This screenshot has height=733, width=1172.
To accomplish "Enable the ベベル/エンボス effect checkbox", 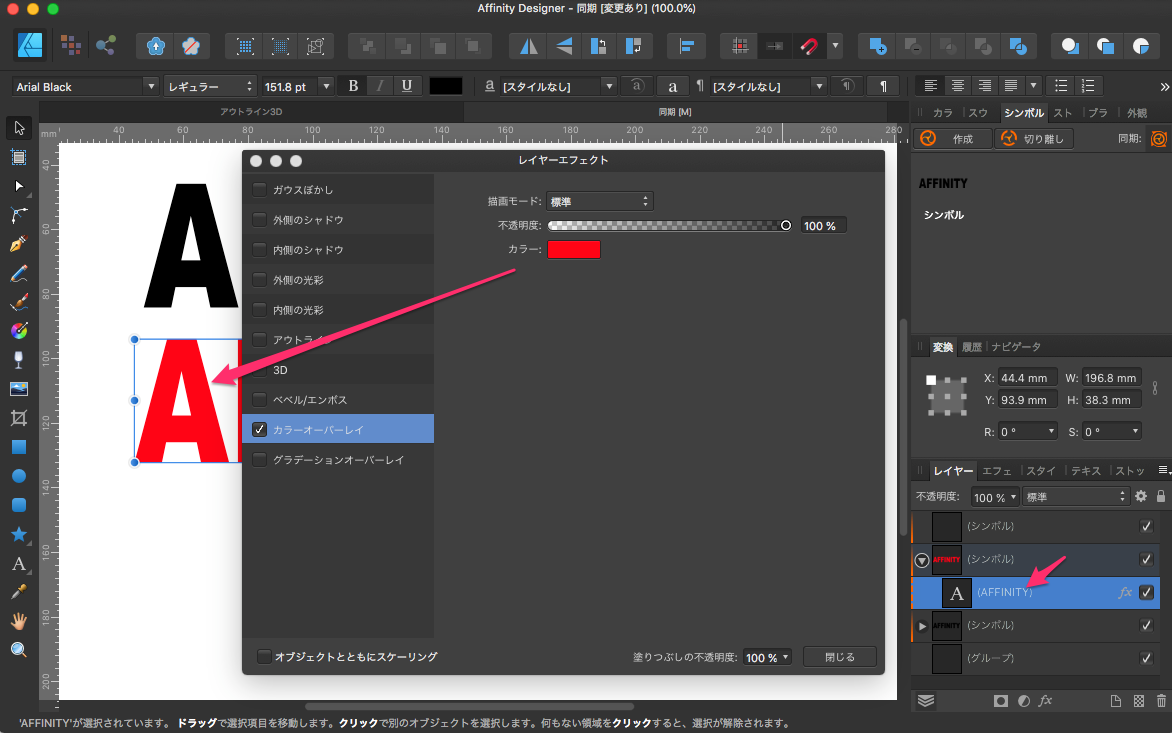I will tap(259, 399).
